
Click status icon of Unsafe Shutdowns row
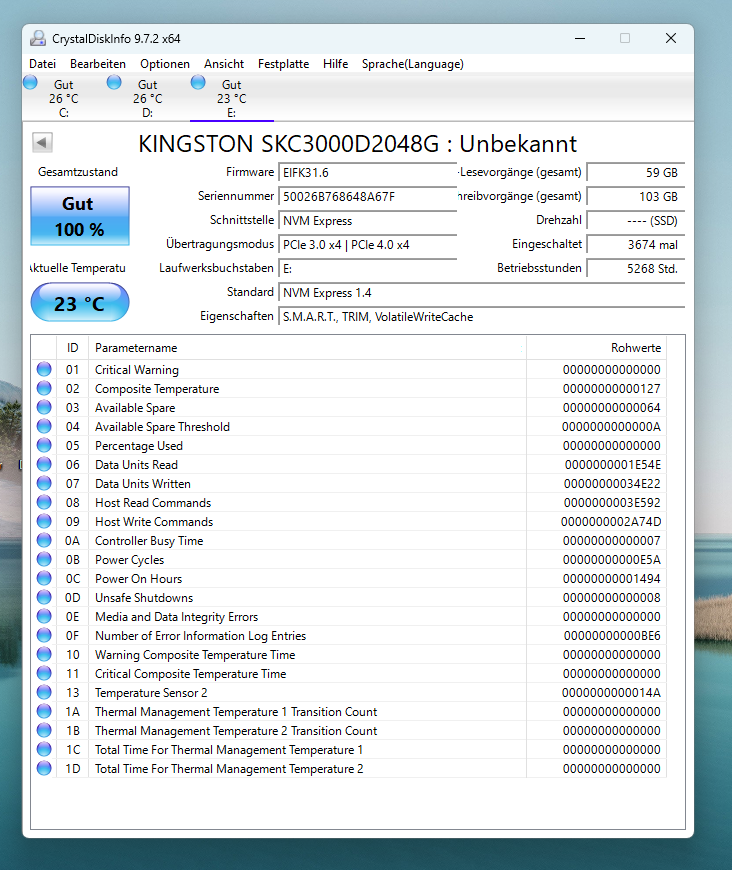tap(44, 597)
